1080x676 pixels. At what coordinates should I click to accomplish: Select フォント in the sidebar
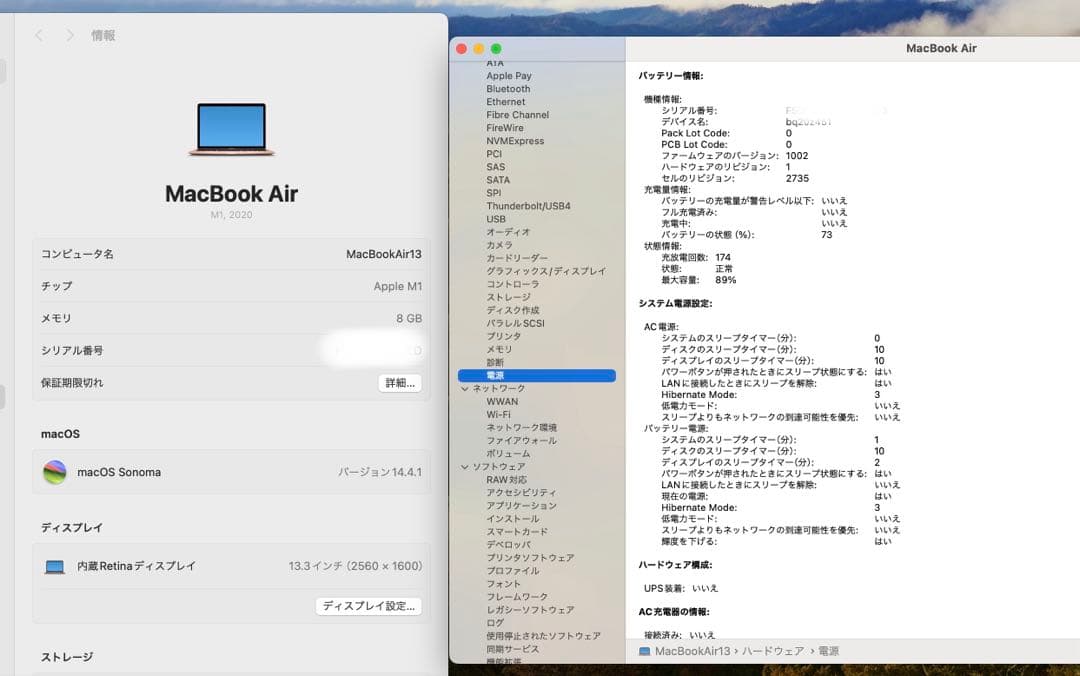503,584
